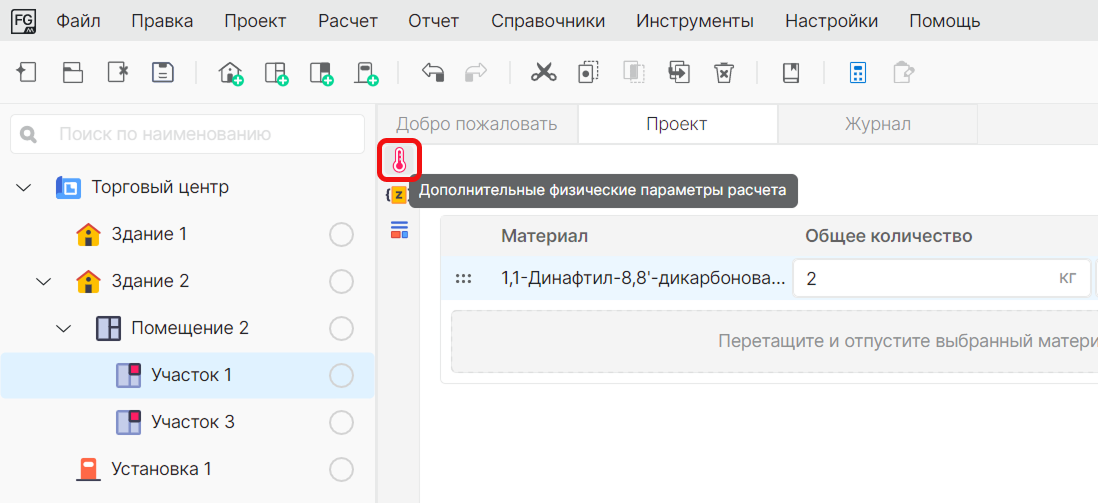Click the 1,1-Динафтил-8,8'-дикарбонова... material cell

(644, 279)
